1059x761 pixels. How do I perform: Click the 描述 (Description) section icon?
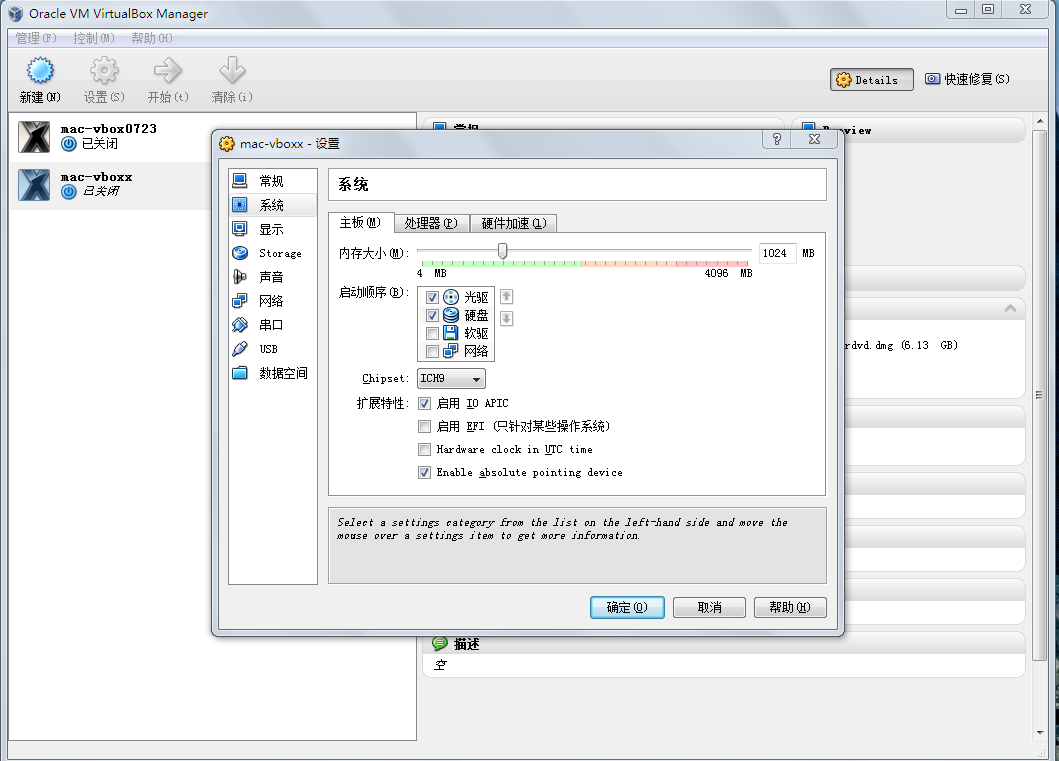click(440, 644)
